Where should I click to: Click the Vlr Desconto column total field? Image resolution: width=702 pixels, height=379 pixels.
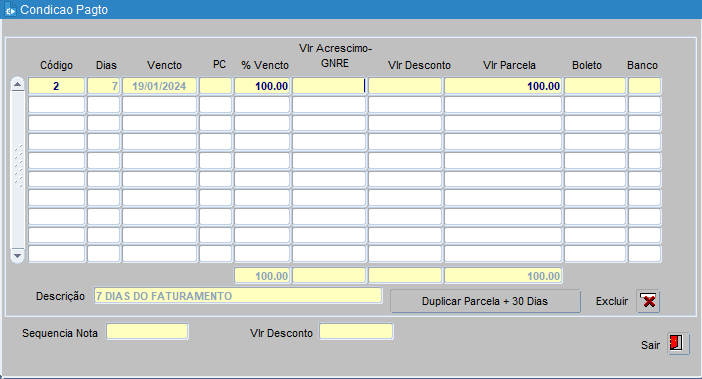click(405, 276)
